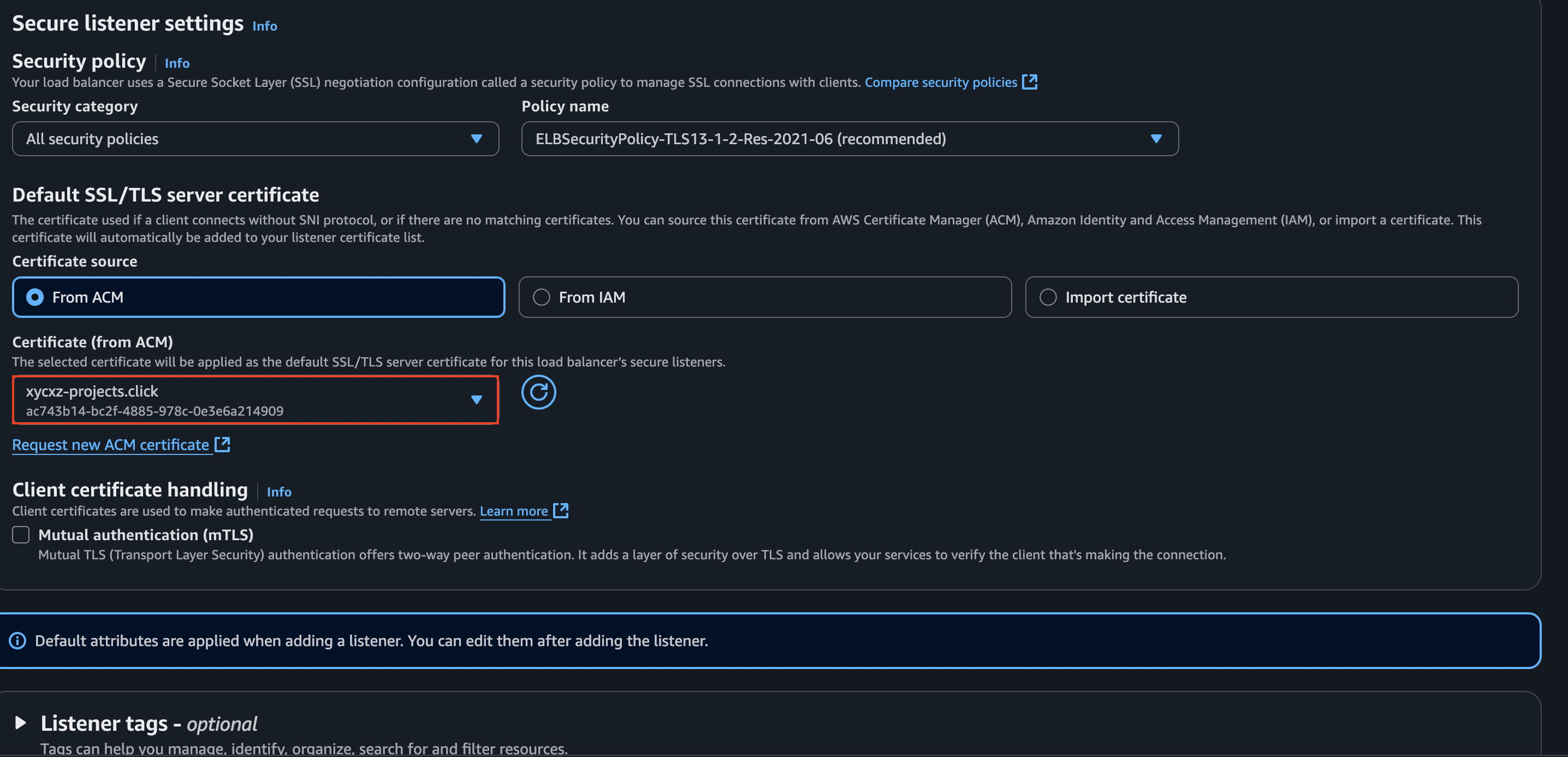Open the xycxz-projects.click certificate dropdown

click(x=476, y=400)
